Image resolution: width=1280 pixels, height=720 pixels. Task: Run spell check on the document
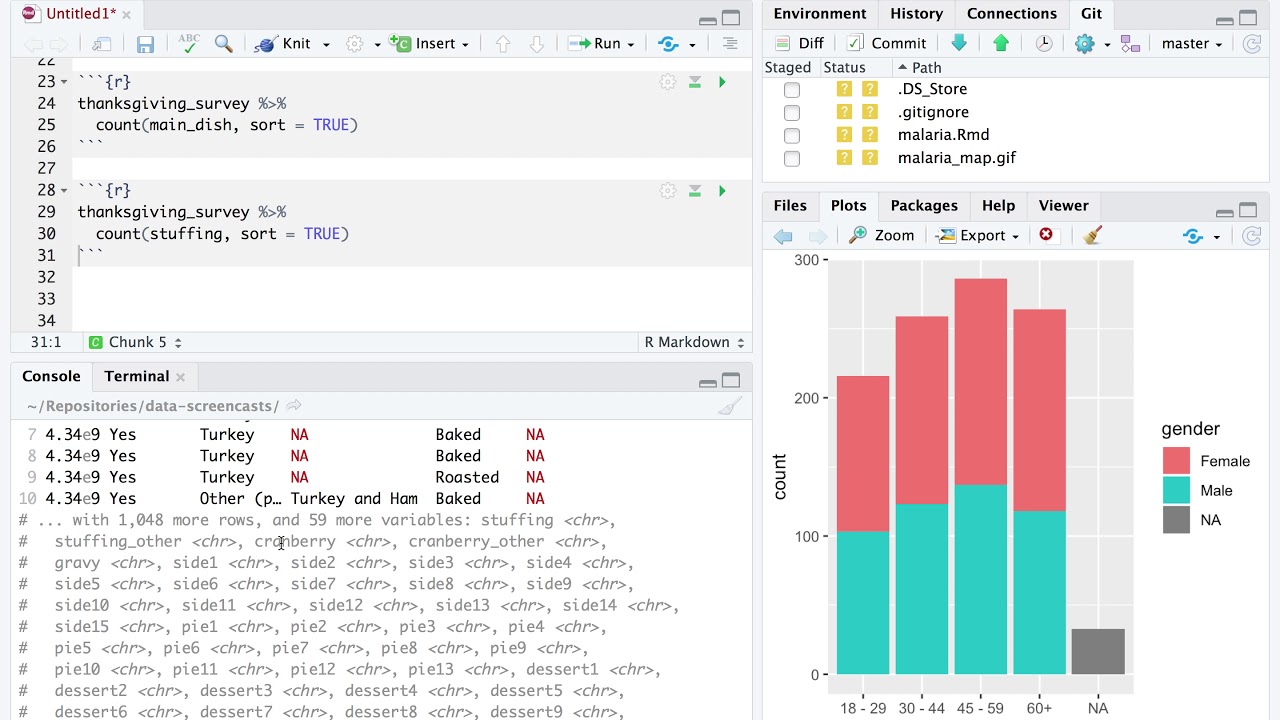tap(189, 43)
